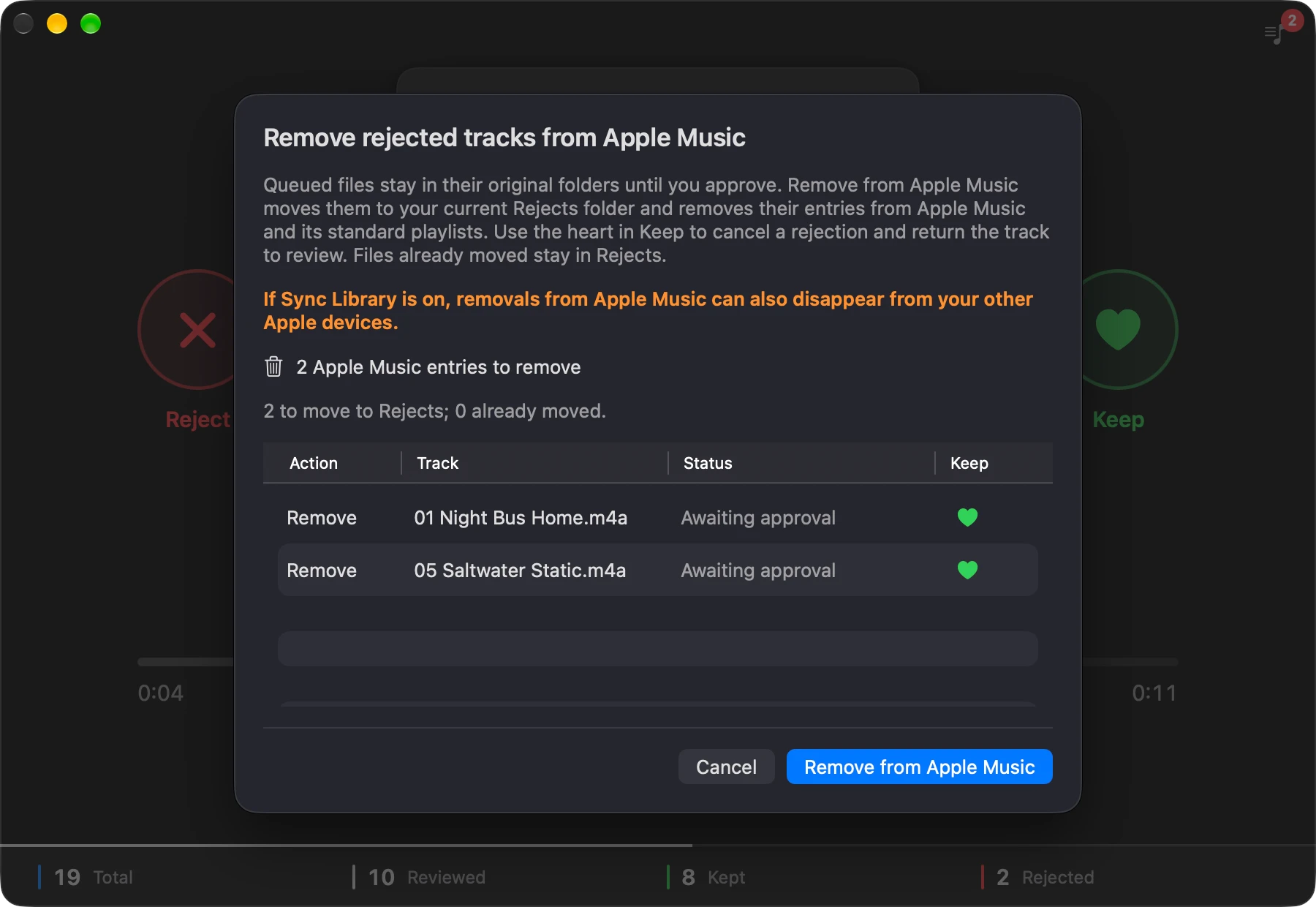The height and width of the screenshot is (907, 1316).
Task: Click the Keep column header
Action: [969, 463]
